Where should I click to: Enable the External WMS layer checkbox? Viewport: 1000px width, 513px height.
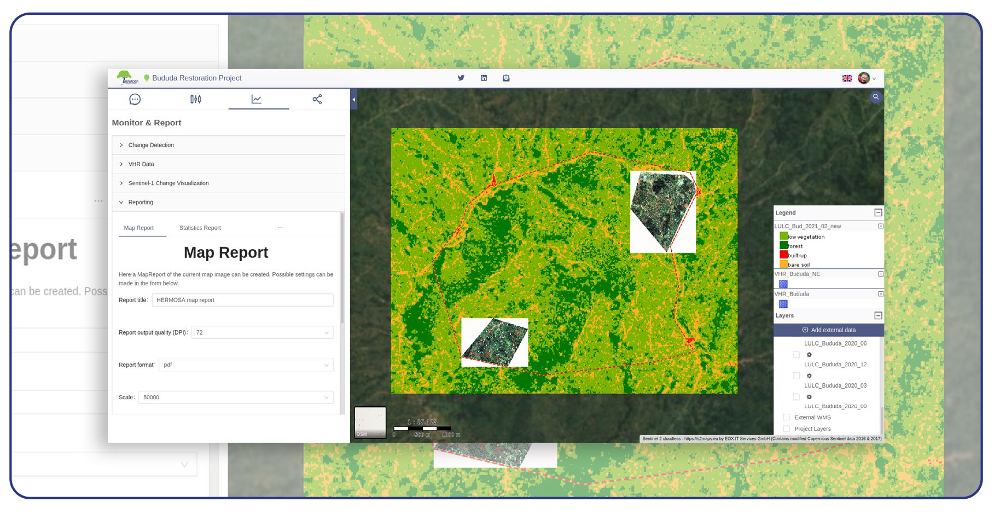(785, 417)
